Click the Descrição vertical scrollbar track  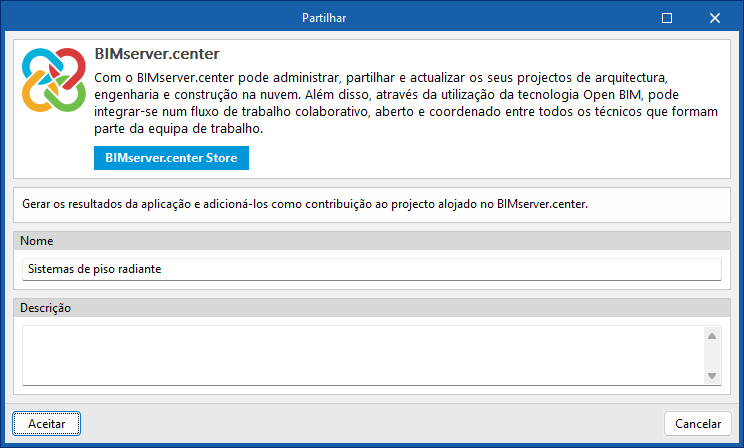(712, 356)
